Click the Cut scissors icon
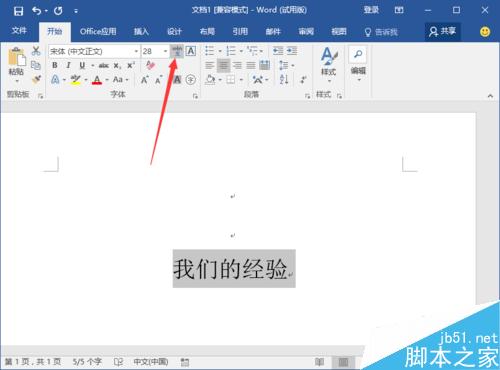Screen dimensions: 500x370 tap(36, 51)
